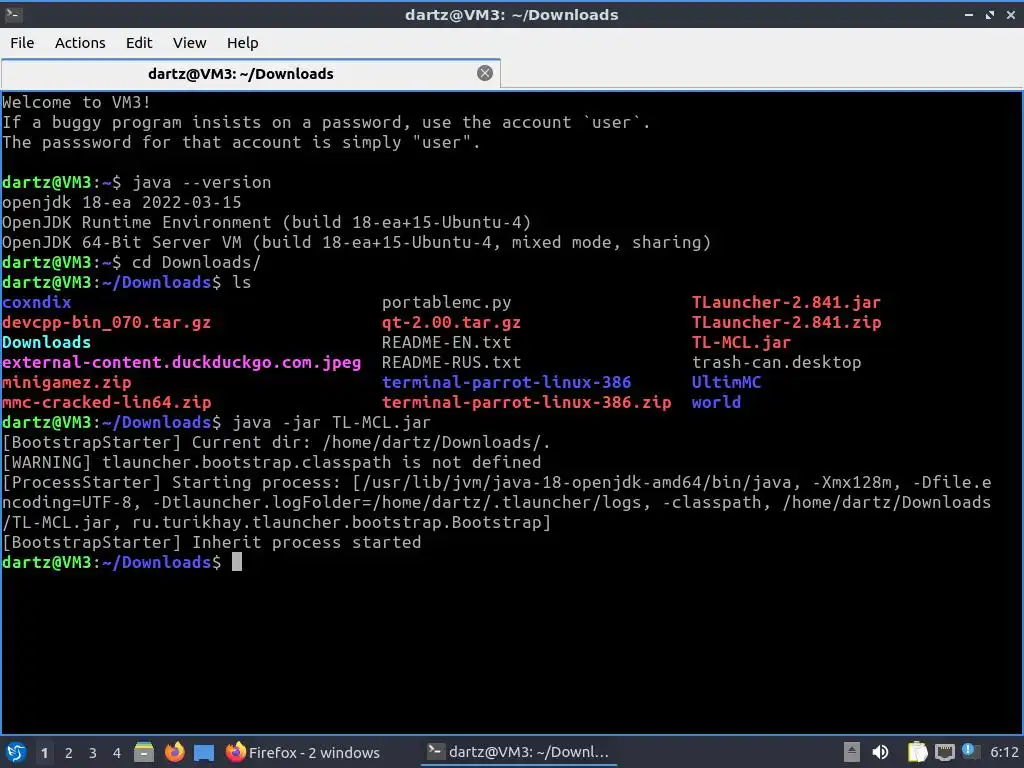Open the file manager from taskbar
Screen dimensions: 1024x768
coord(144,752)
